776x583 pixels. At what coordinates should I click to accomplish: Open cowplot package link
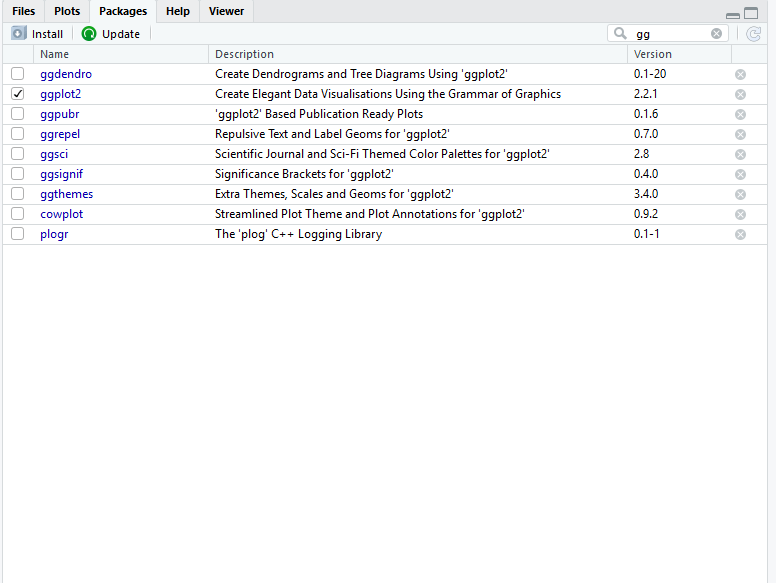click(61, 214)
